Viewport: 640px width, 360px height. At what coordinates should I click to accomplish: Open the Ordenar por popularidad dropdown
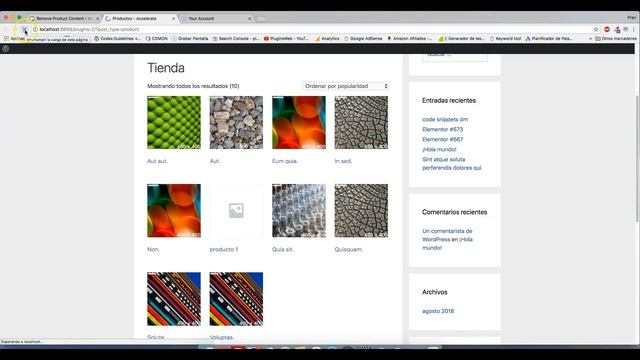point(345,86)
